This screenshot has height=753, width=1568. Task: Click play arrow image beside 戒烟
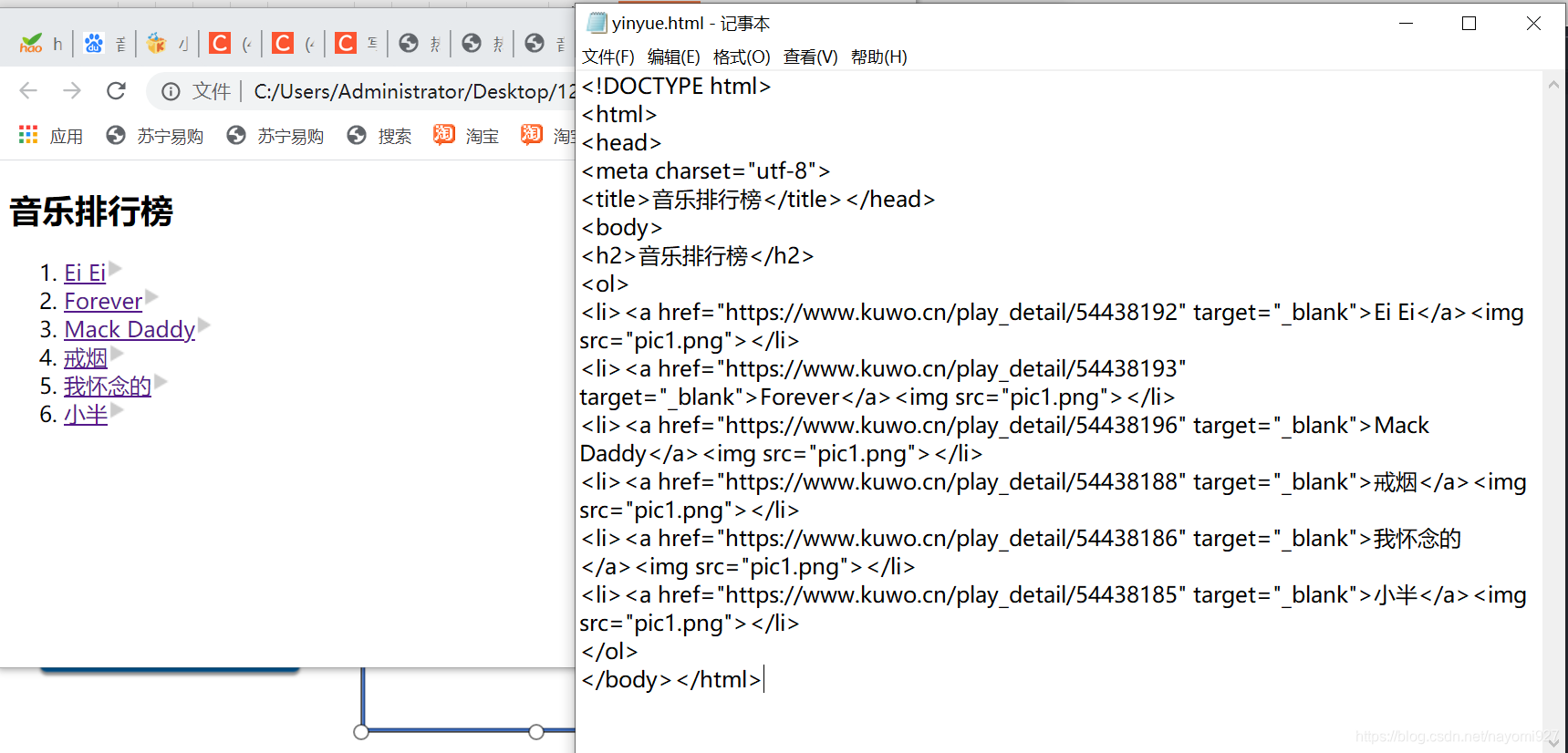click(117, 354)
